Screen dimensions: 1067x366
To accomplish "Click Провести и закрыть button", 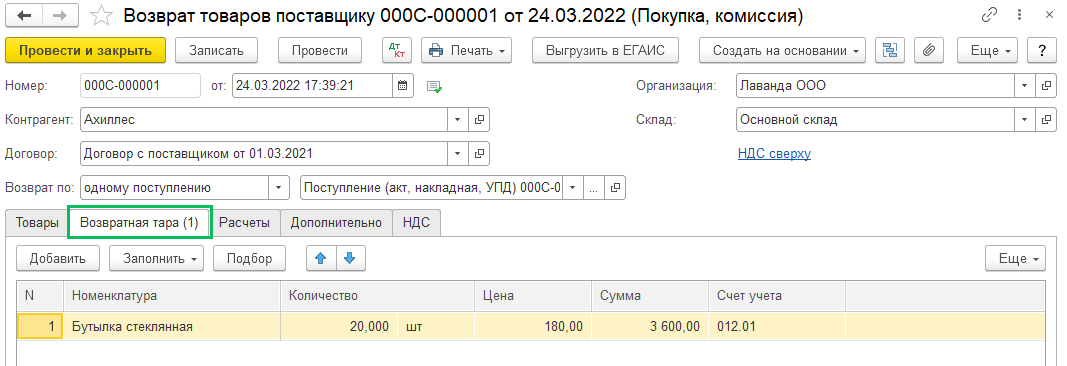I will 85,50.
